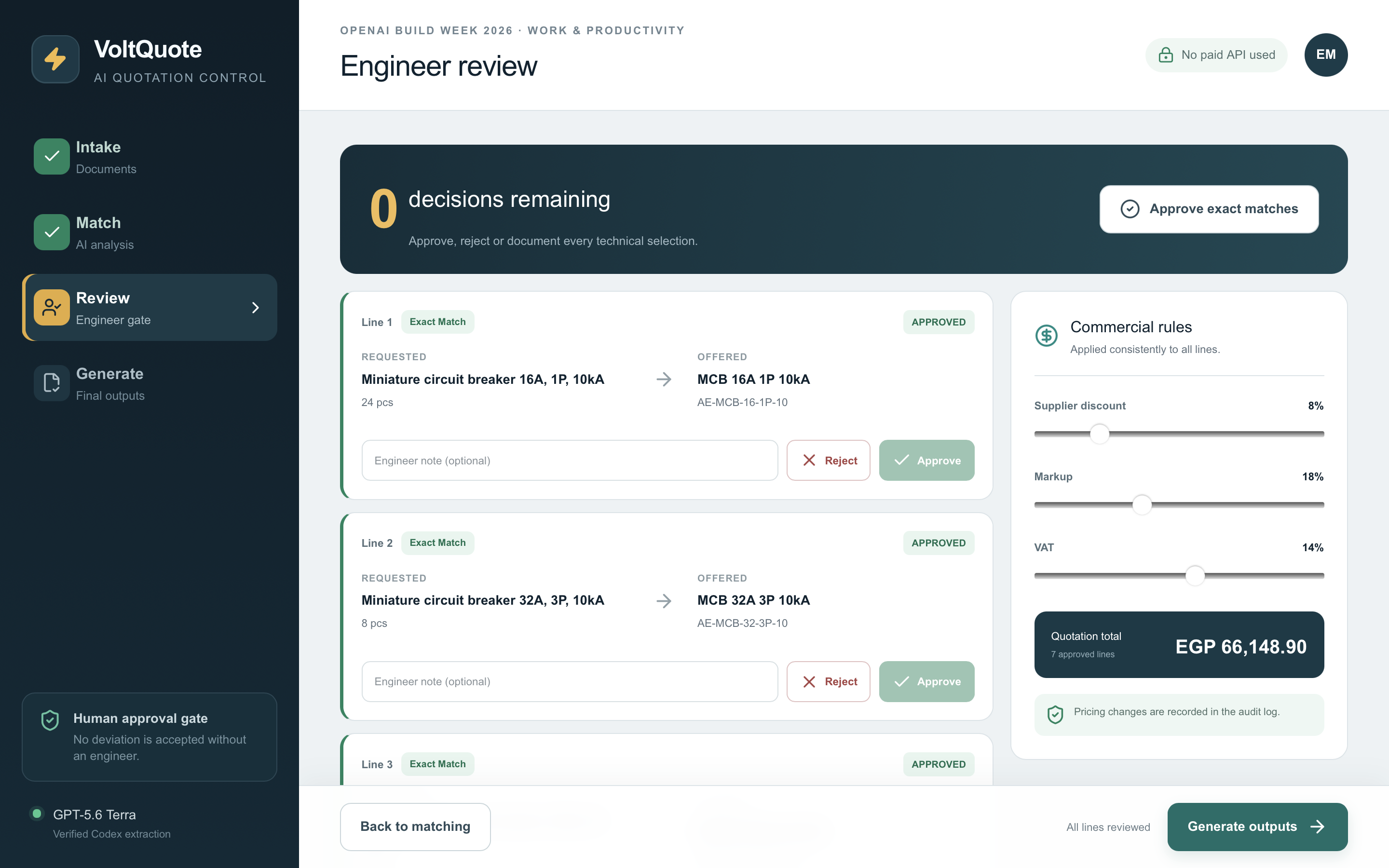
Task: Click the Match green checkmark icon
Action: 52,232
